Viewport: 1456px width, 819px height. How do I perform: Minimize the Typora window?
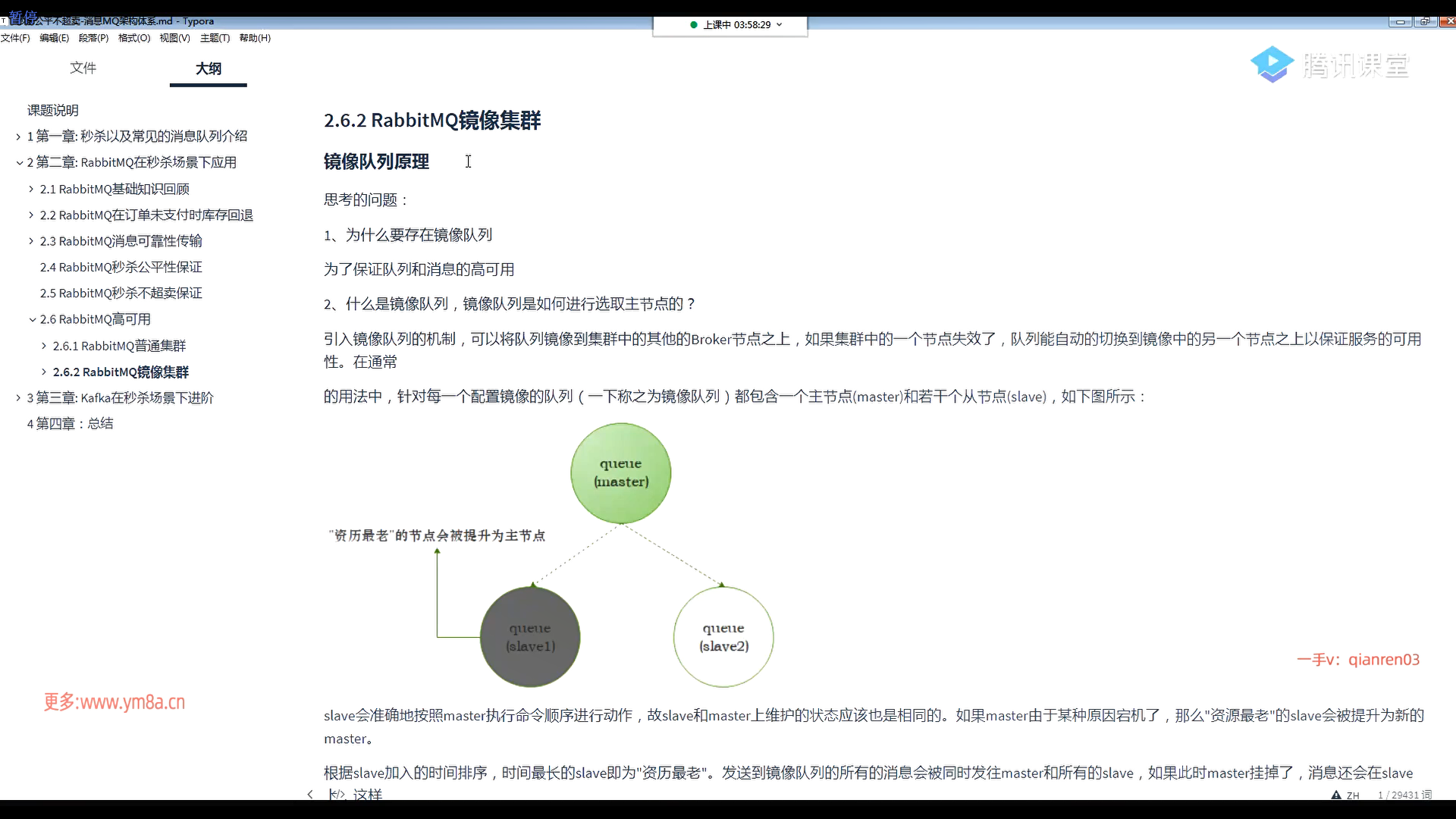tap(1400, 21)
